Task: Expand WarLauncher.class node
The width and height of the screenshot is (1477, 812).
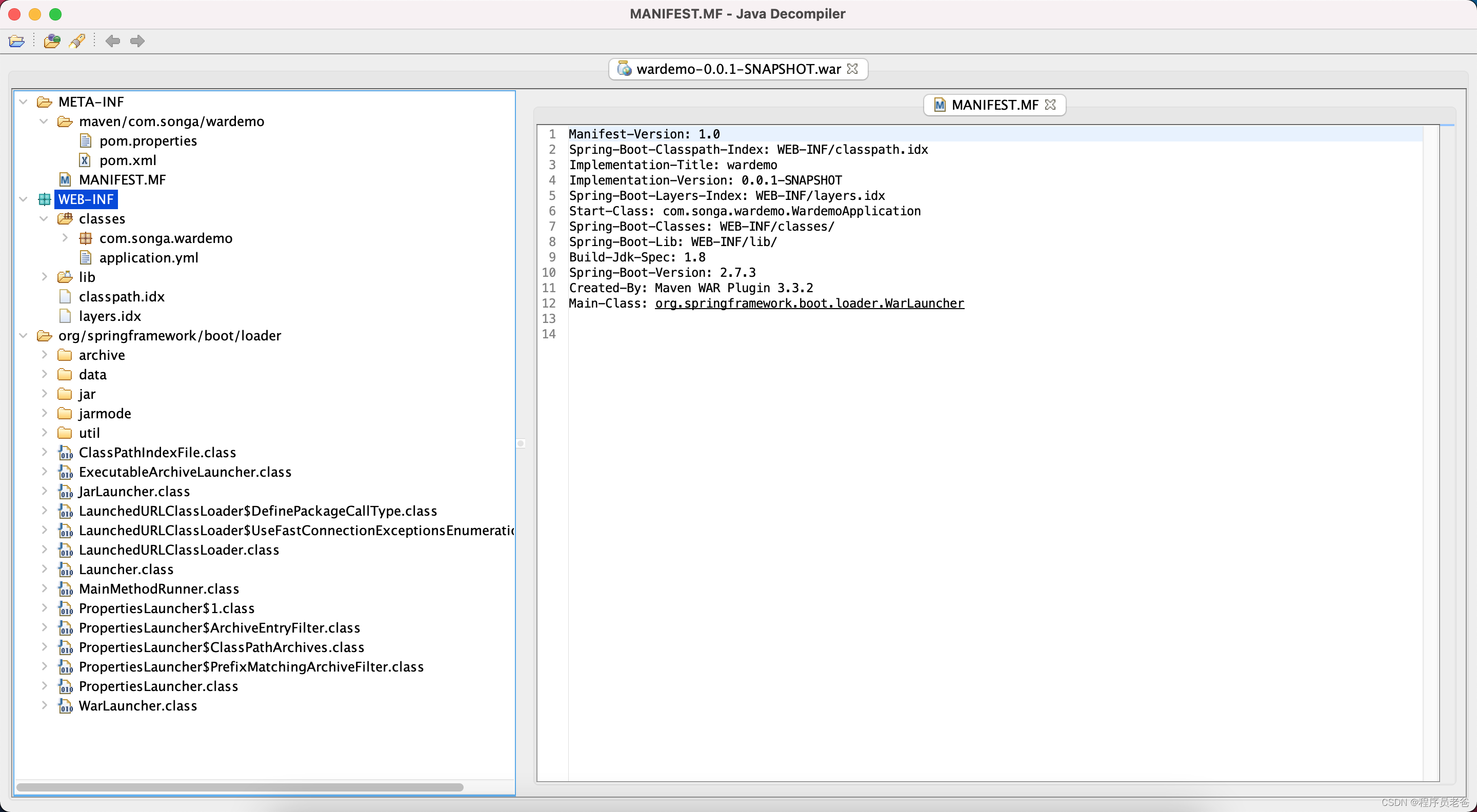Action: point(44,706)
